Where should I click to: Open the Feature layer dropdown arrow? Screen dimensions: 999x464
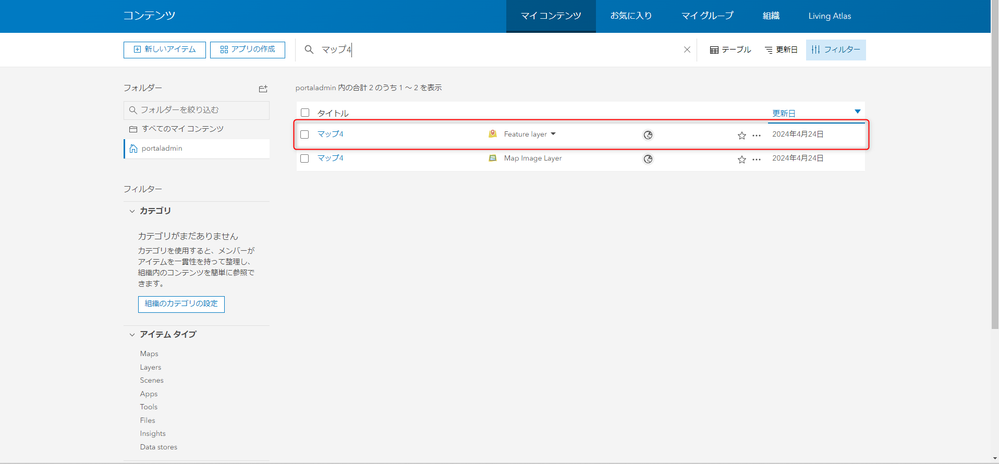553,134
